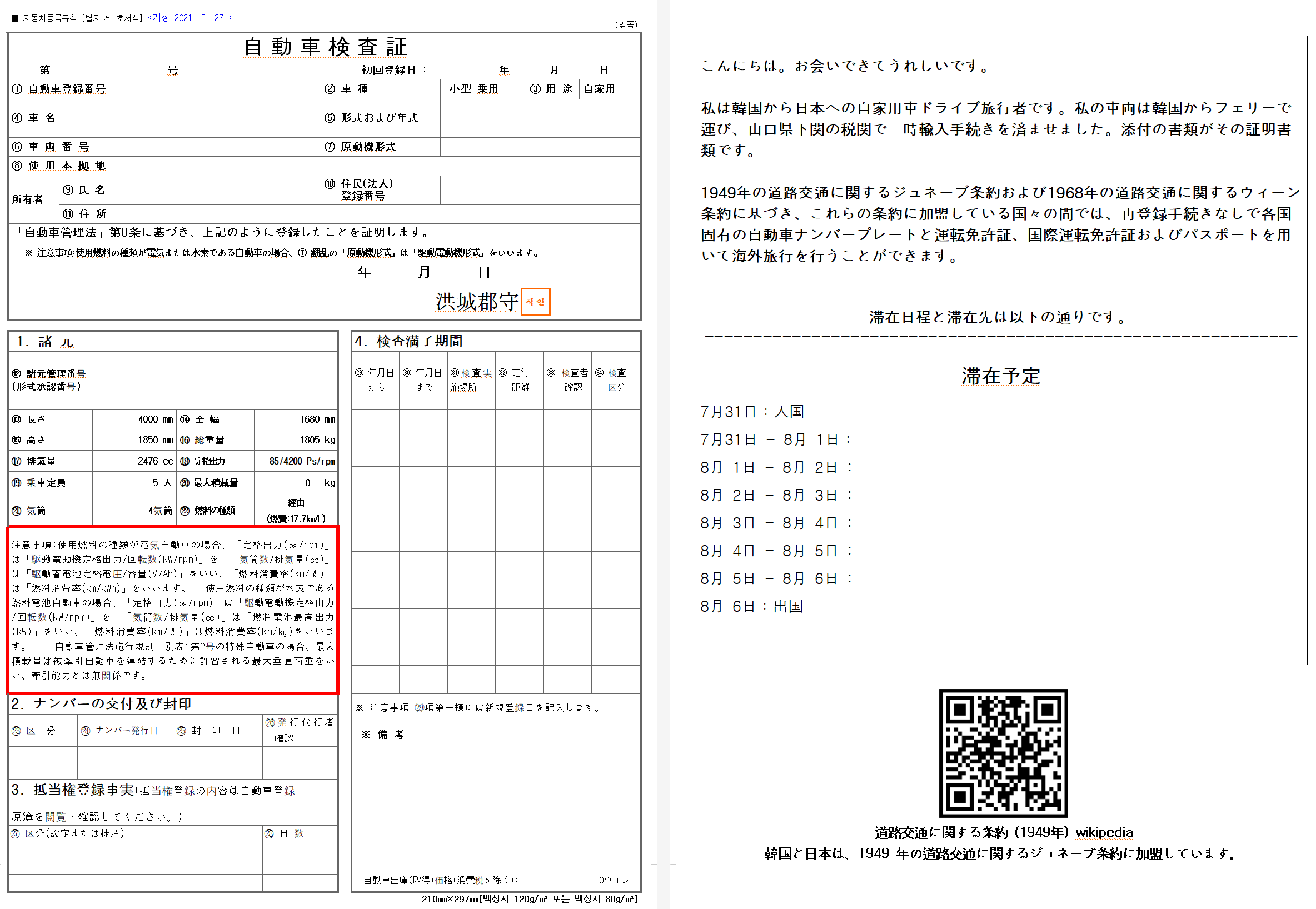Click the 4. 検査満了期間 section heading
Viewport: 1316px width, 909px height.
pos(408,341)
